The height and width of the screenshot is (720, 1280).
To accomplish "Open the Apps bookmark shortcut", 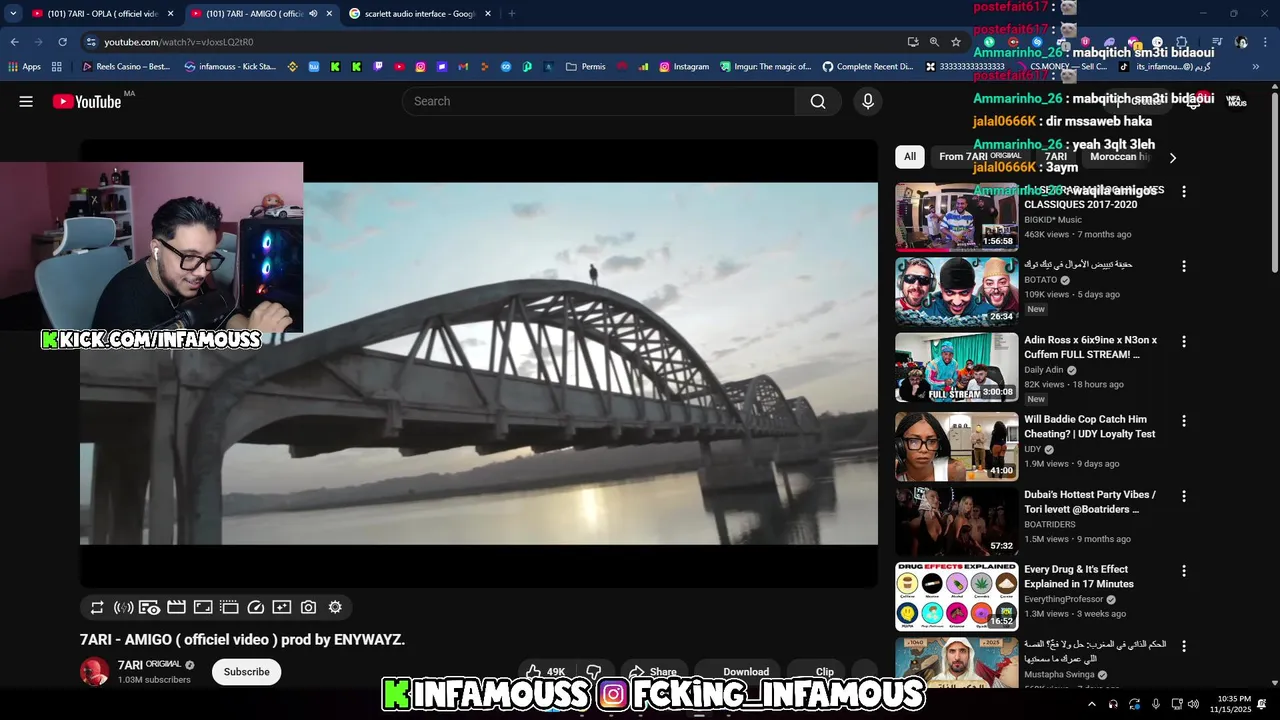I will click(25, 67).
